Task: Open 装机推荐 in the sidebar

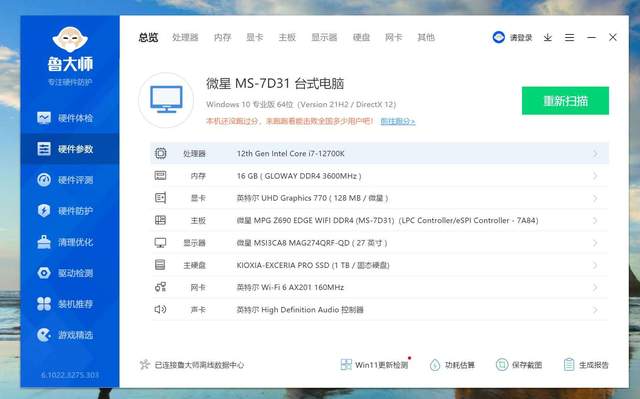Action: tap(65, 304)
